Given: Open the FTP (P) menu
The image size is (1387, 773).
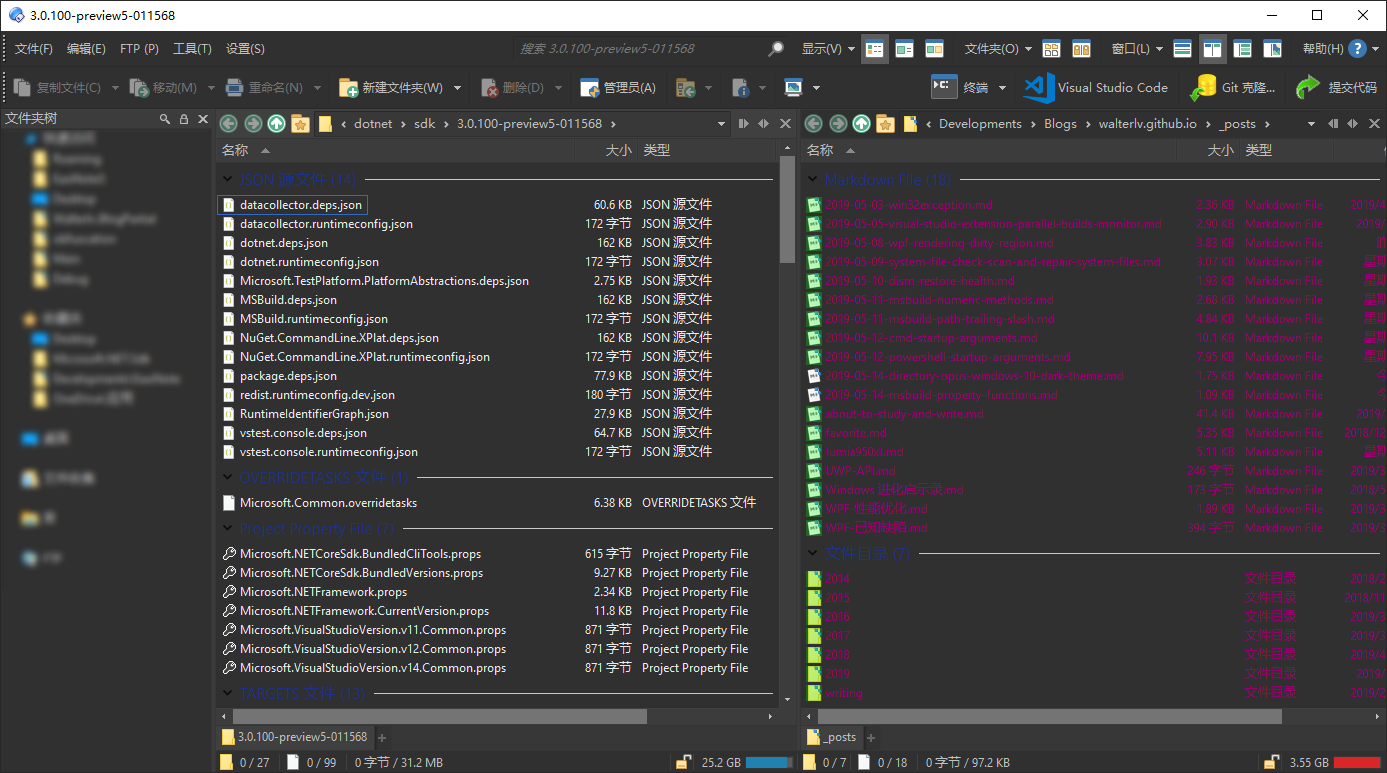Looking at the screenshot, I should click(139, 48).
